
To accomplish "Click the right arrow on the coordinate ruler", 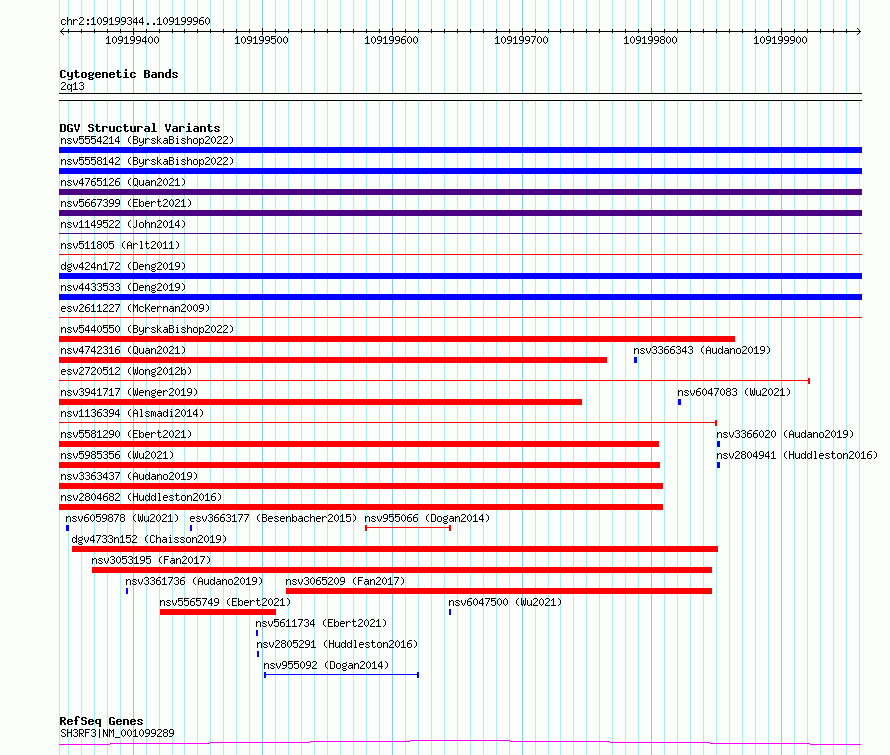I will 858,32.
